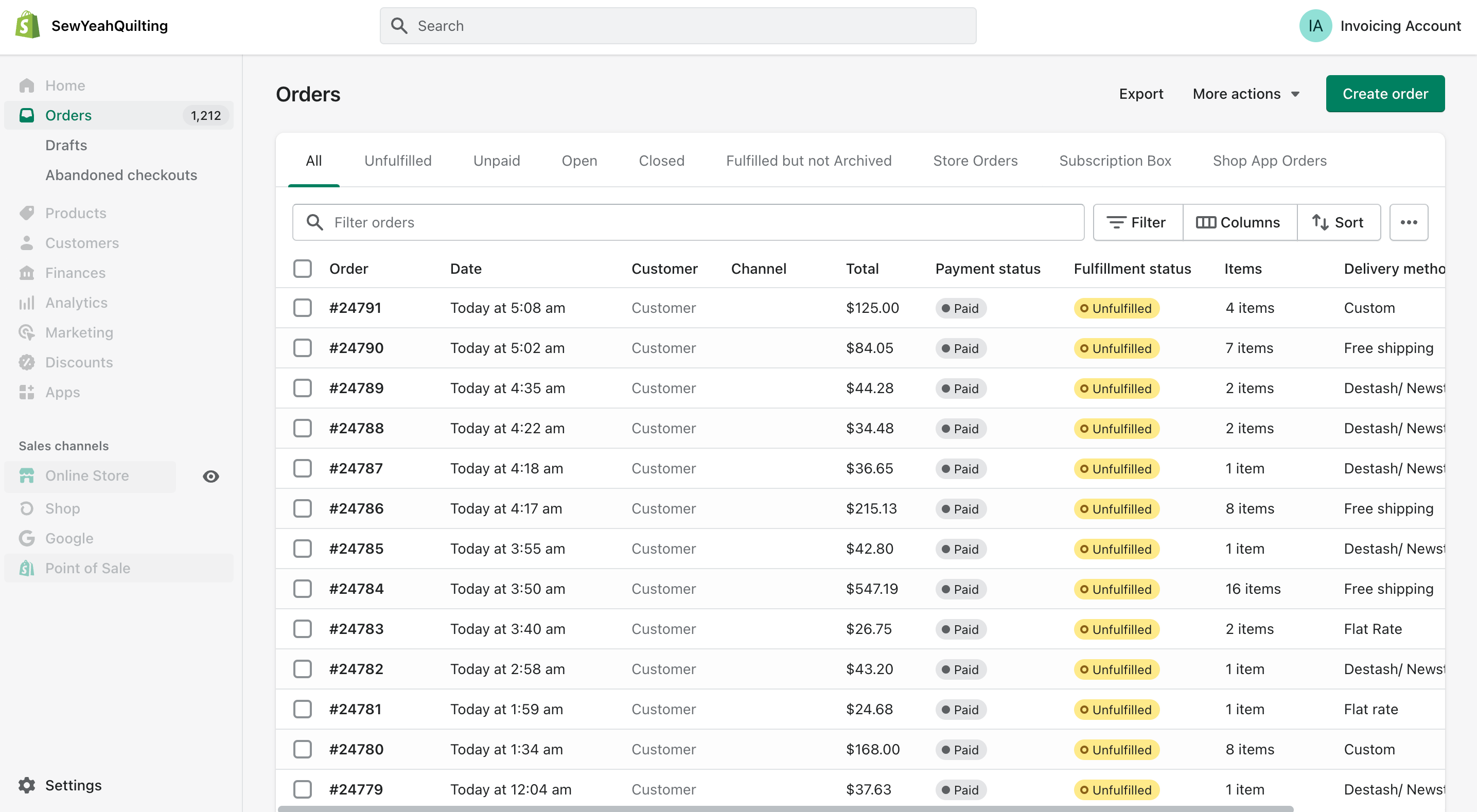Image resolution: width=1477 pixels, height=812 pixels.
Task: Open Customers person icon
Action: click(x=27, y=242)
